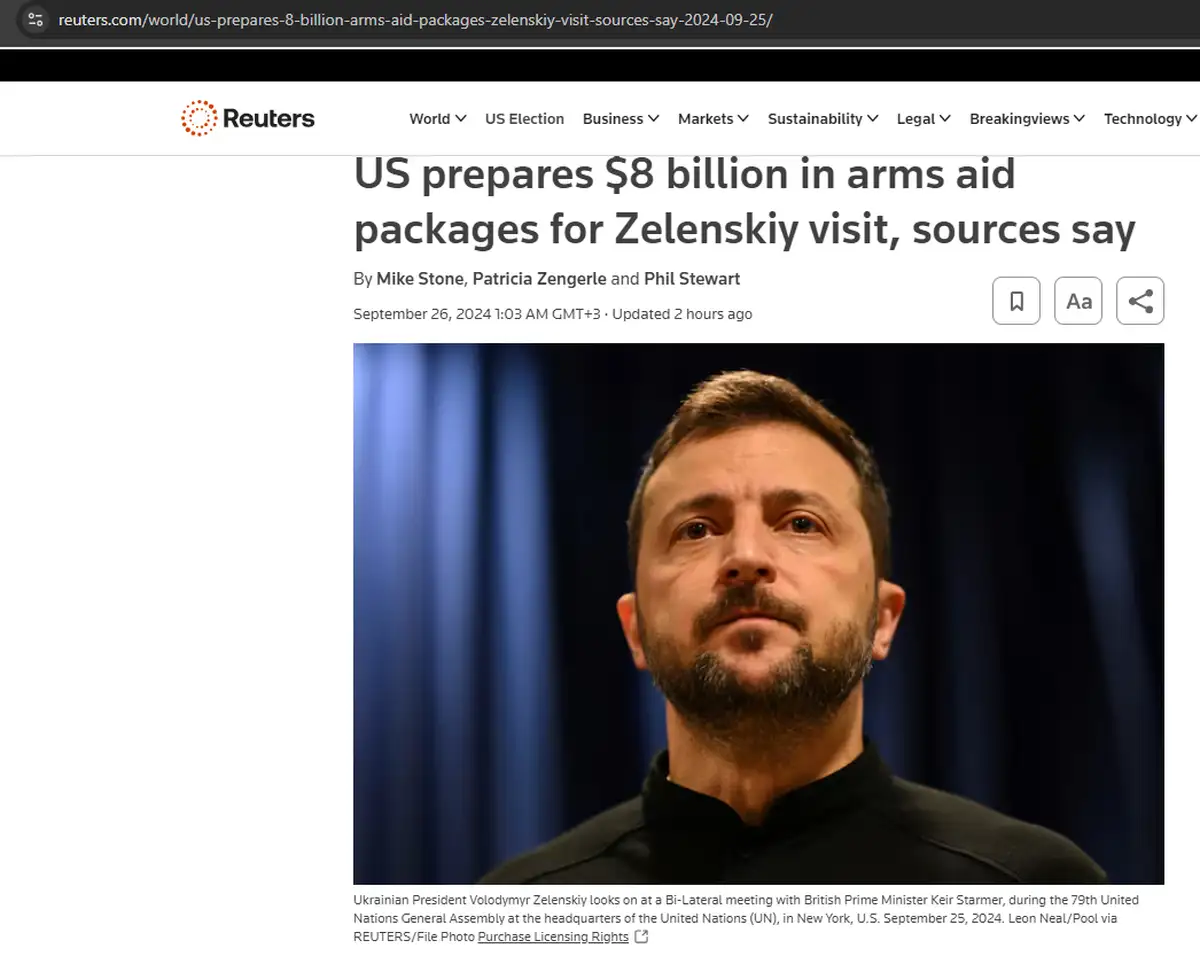Go to the US Election section
This screenshot has height=956, width=1200.
click(x=525, y=118)
